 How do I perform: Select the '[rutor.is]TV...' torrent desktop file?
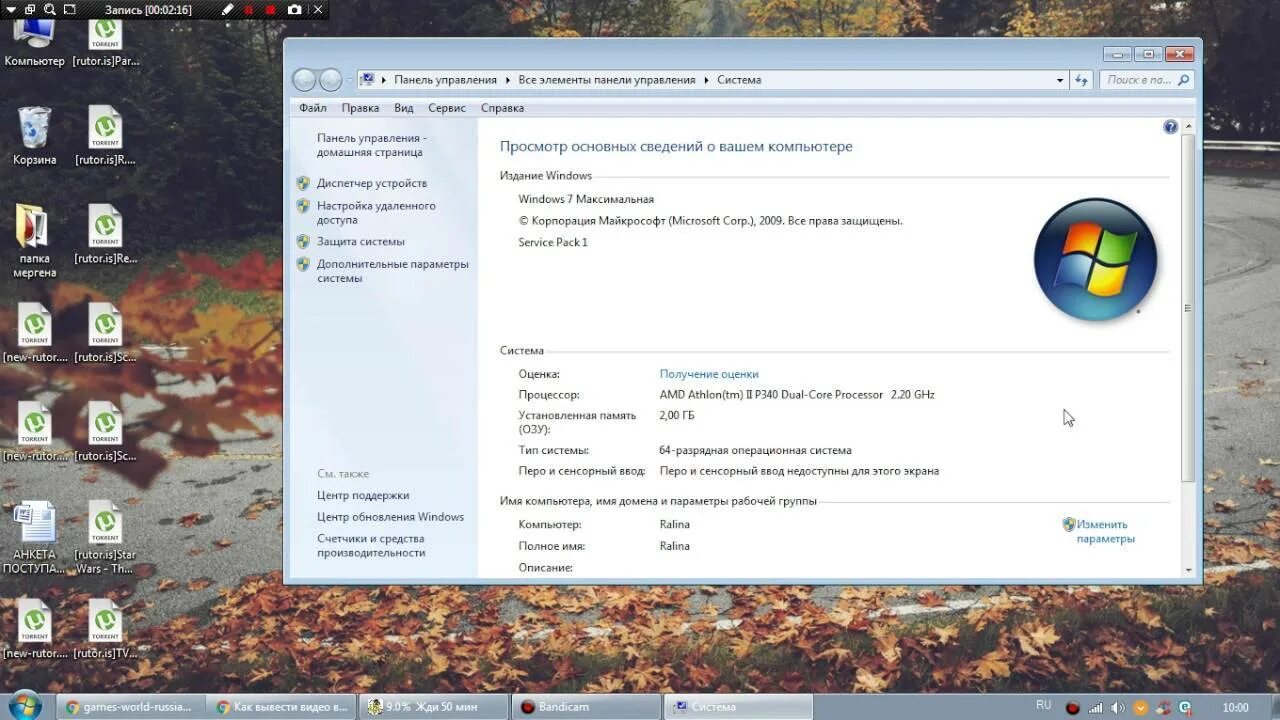pos(105,630)
